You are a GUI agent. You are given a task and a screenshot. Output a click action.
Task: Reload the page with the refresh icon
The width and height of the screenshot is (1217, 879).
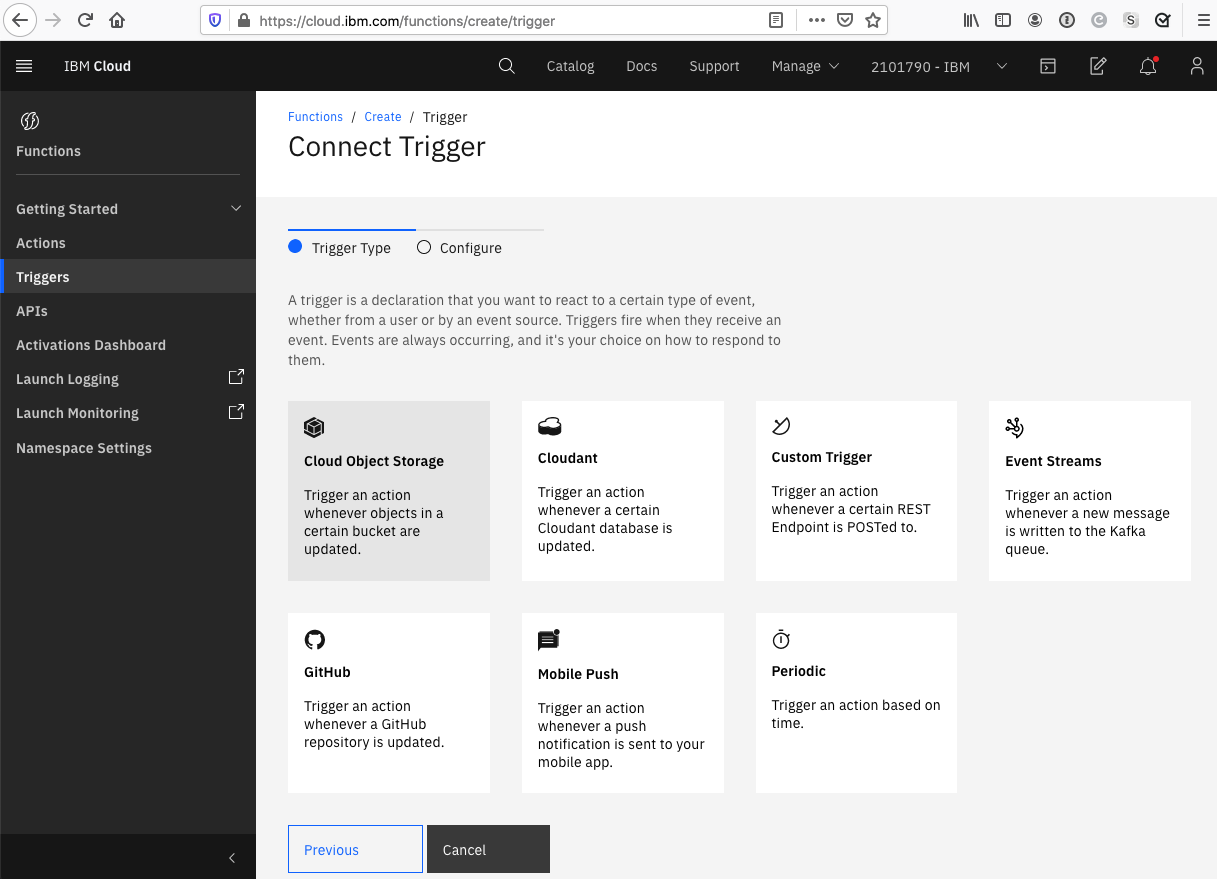86,19
